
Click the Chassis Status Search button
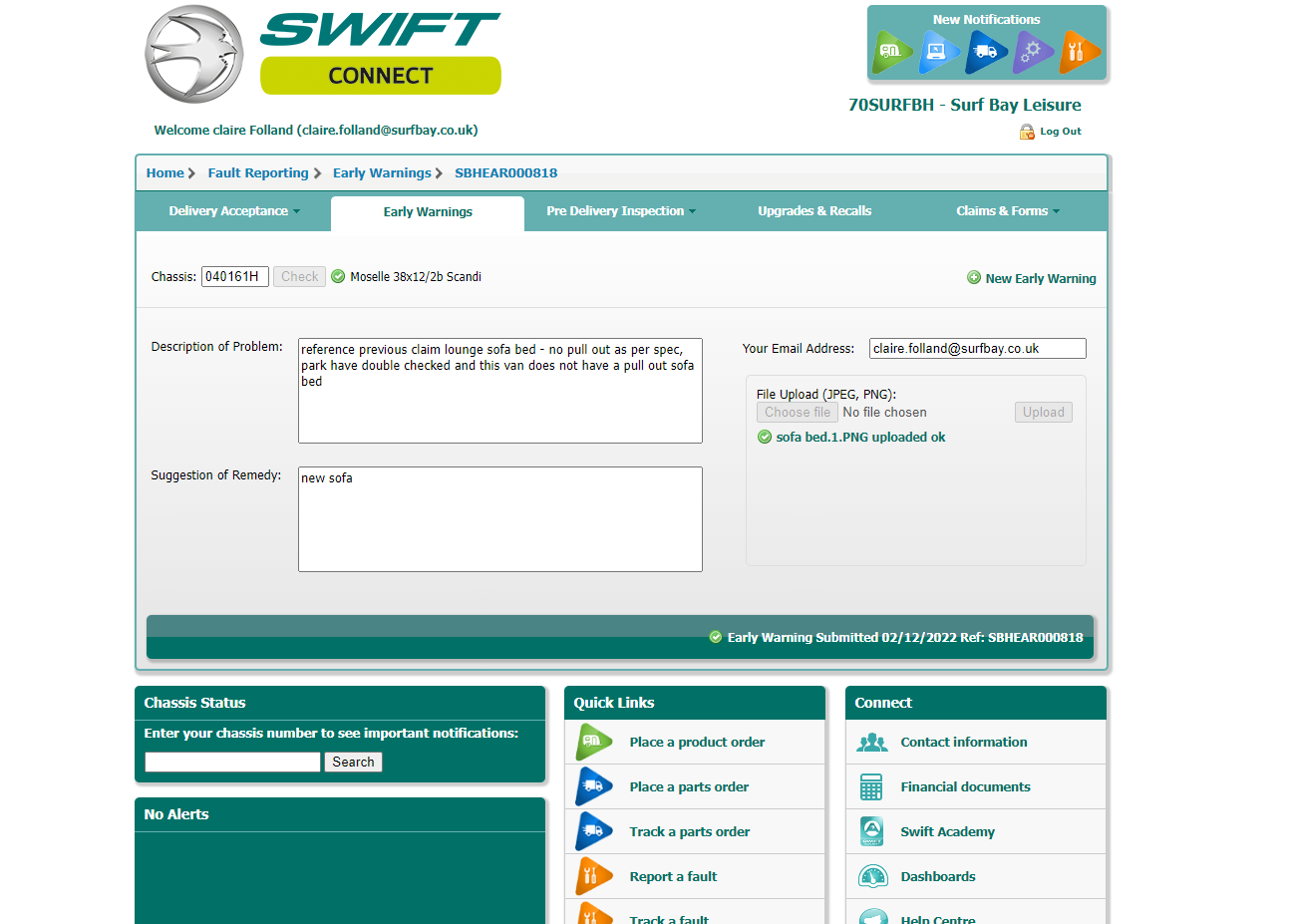pos(353,762)
